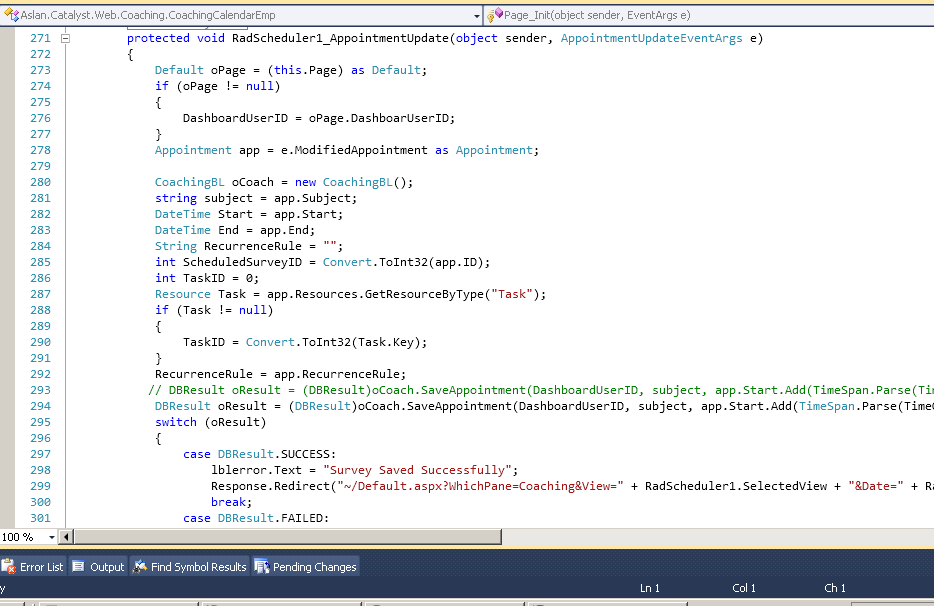Image resolution: width=934 pixels, height=606 pixels.
Task: Collapse the RadScheduler1_AppointmentUpdate method outline
Action: click(66, 39)
